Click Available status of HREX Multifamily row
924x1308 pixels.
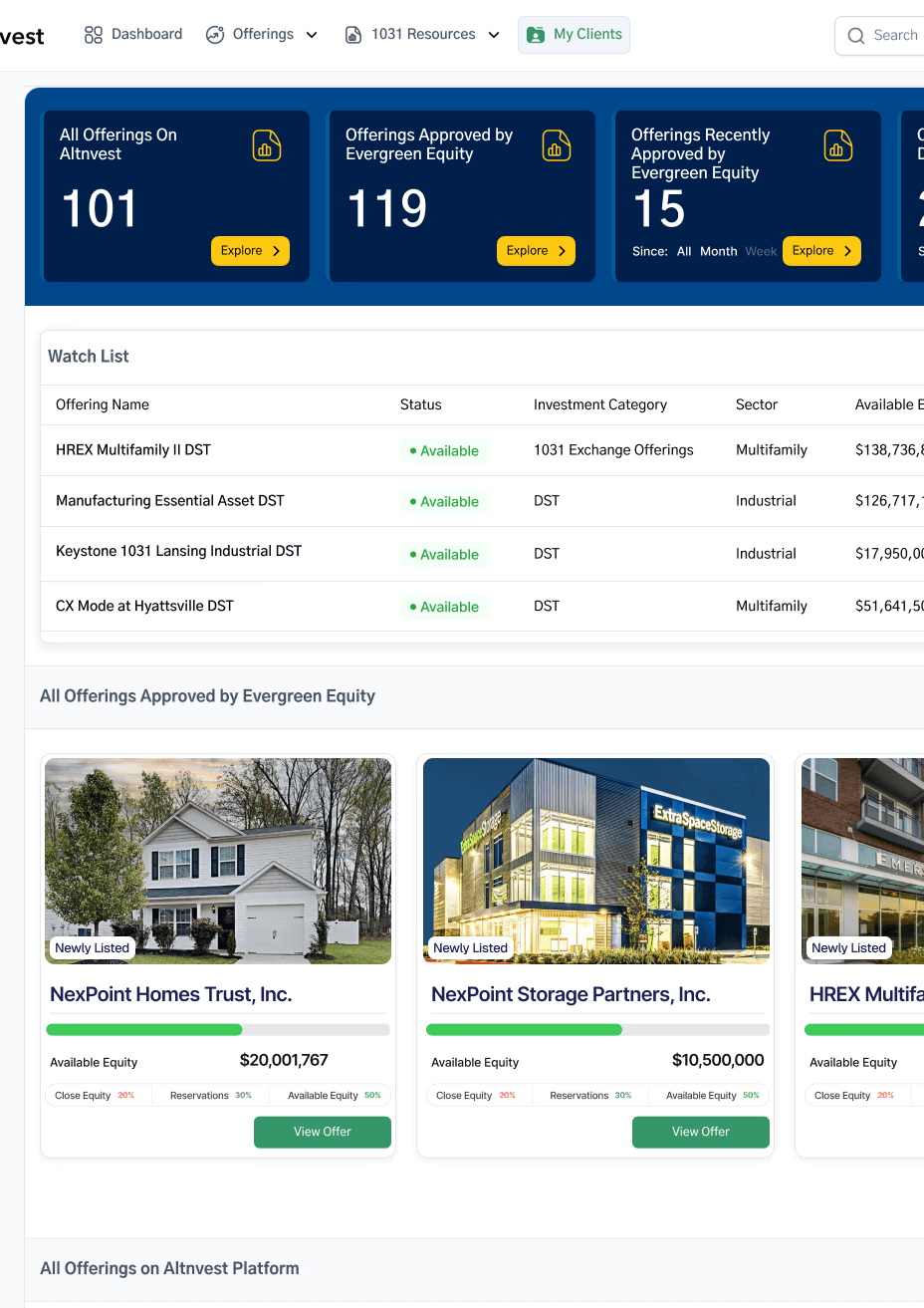[444, 451]
